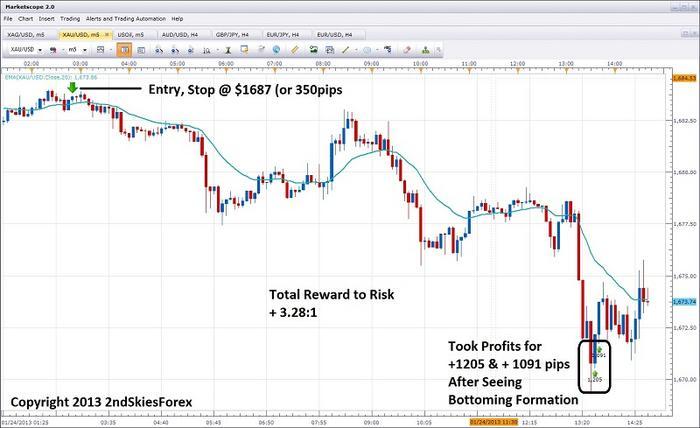Image resolution: width=700 pixels, height=428 pixels.
Task: Click the framed chart icon after green picture
Action: 329,50
